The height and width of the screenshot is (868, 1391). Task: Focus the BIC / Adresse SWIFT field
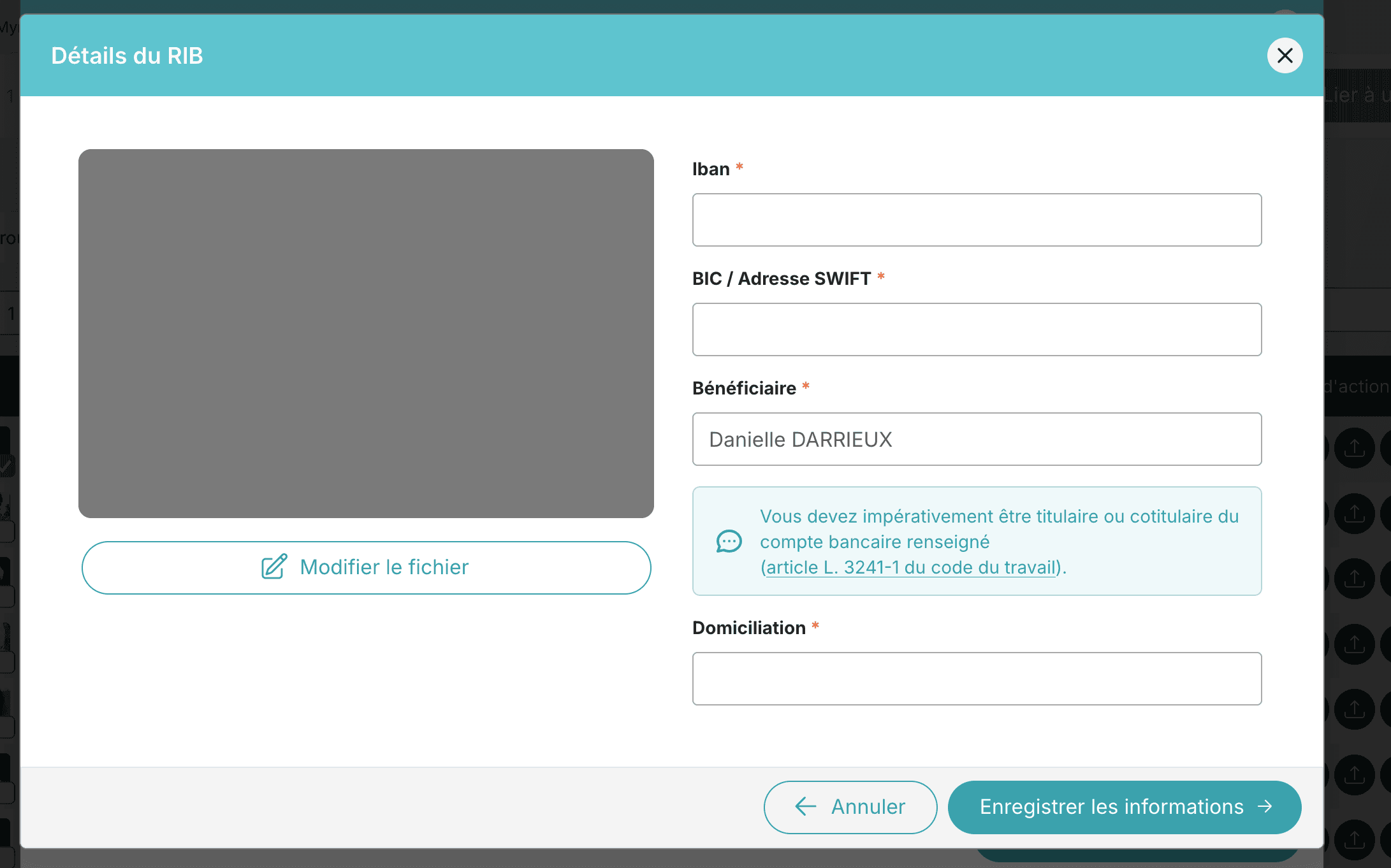coord(977,329)
